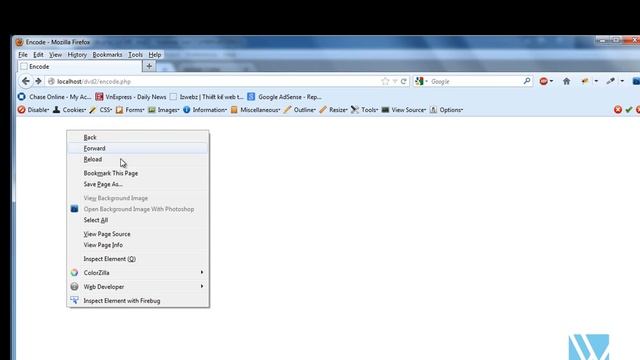Click the reload icon in the address bar

pos(404,81)
